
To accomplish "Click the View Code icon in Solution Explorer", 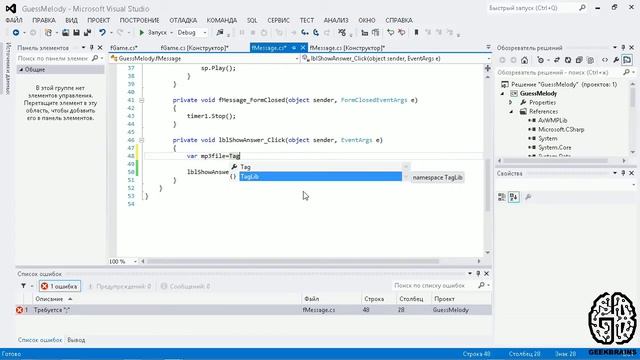I will [605, 60].
